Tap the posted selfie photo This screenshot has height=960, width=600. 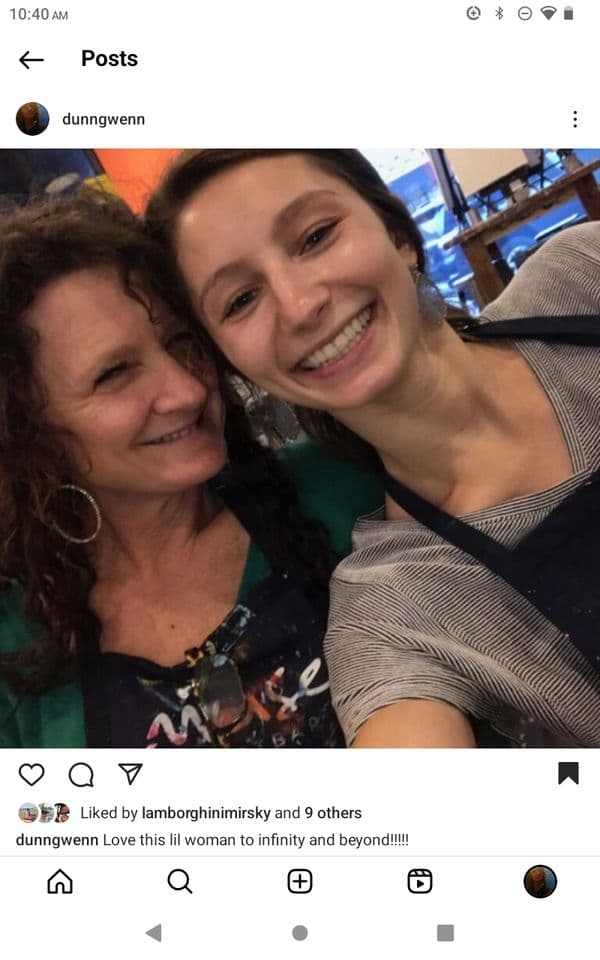[300, 448]
